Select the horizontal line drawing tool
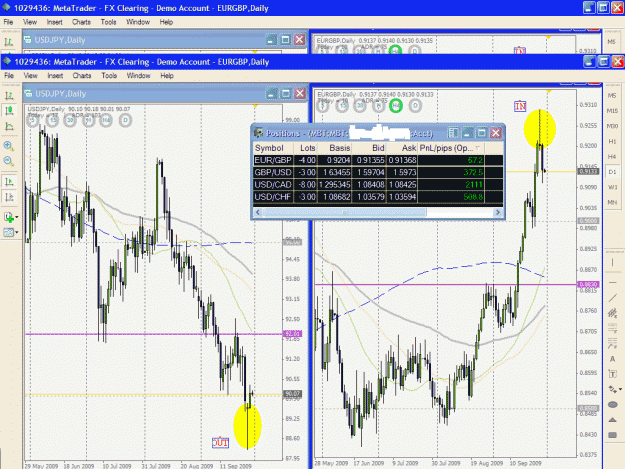This screenshot has width=625, height=469. pyautogui.click(x=613, y=282)
